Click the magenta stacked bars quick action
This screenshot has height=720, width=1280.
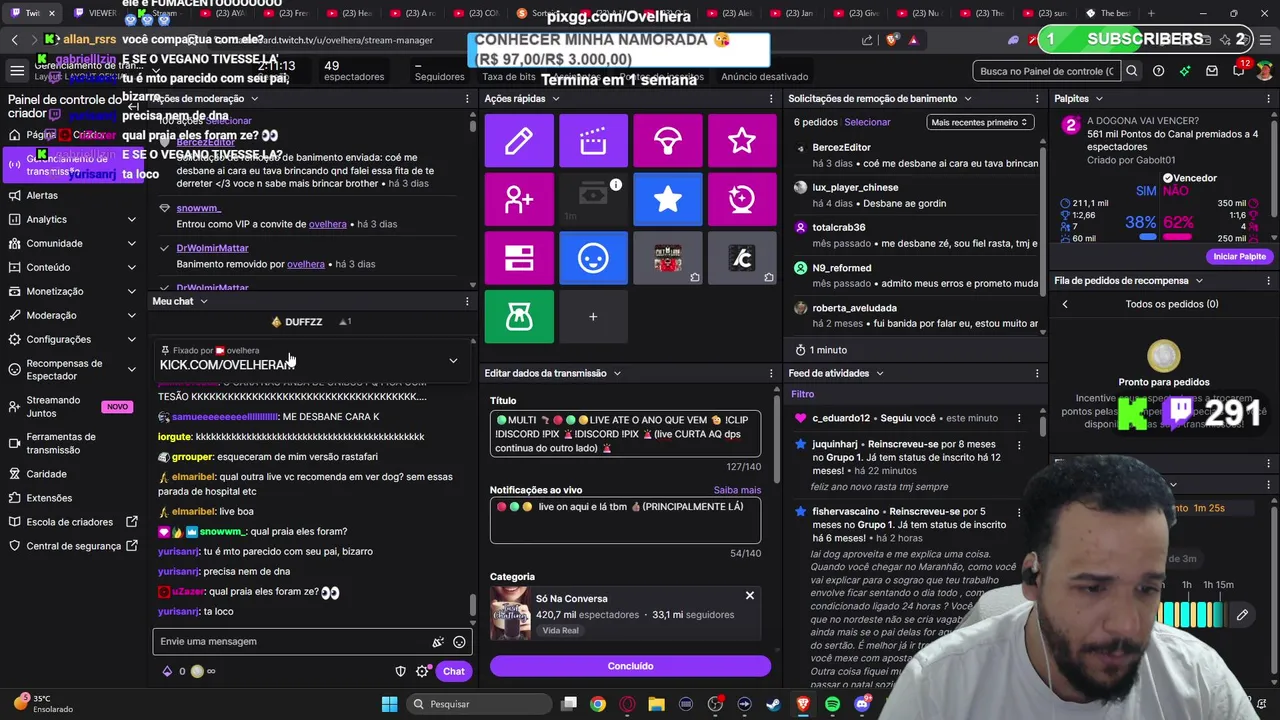[519, 258]
